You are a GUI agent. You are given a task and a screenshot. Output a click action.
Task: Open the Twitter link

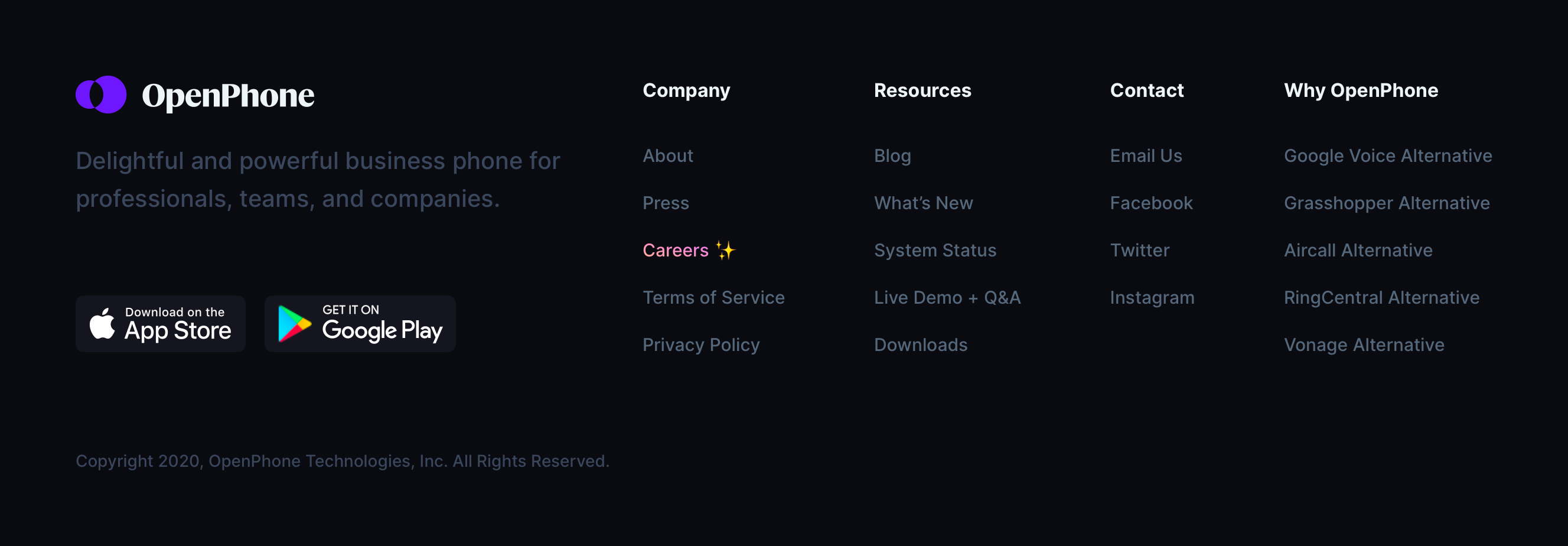click(x=1139, y=250)
